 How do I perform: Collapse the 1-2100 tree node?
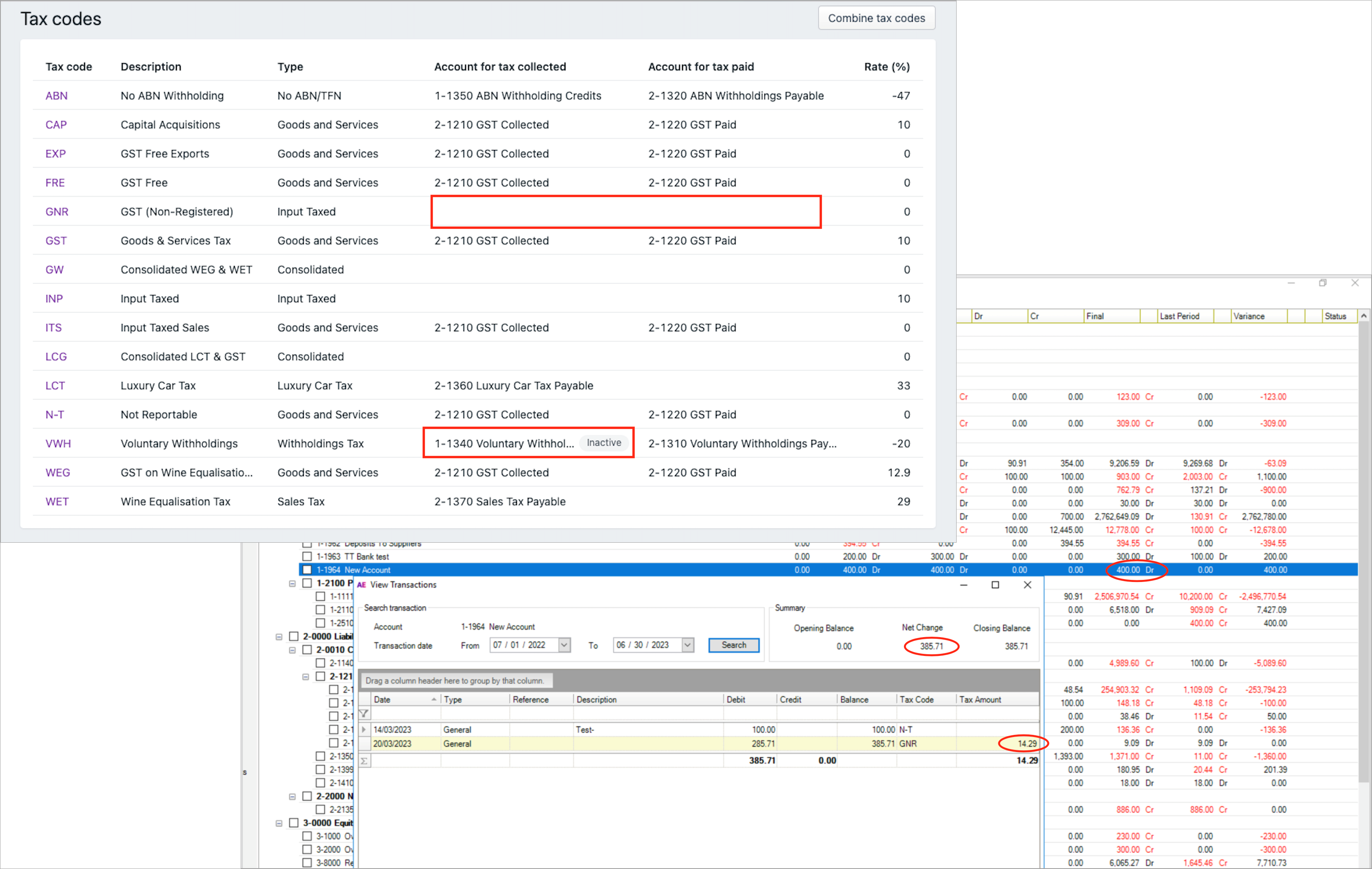pyautogui.click(x=292, y=583)
